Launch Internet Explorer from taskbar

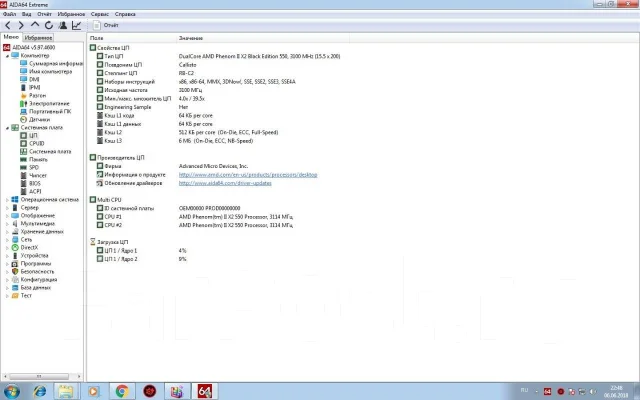(40, 391)
